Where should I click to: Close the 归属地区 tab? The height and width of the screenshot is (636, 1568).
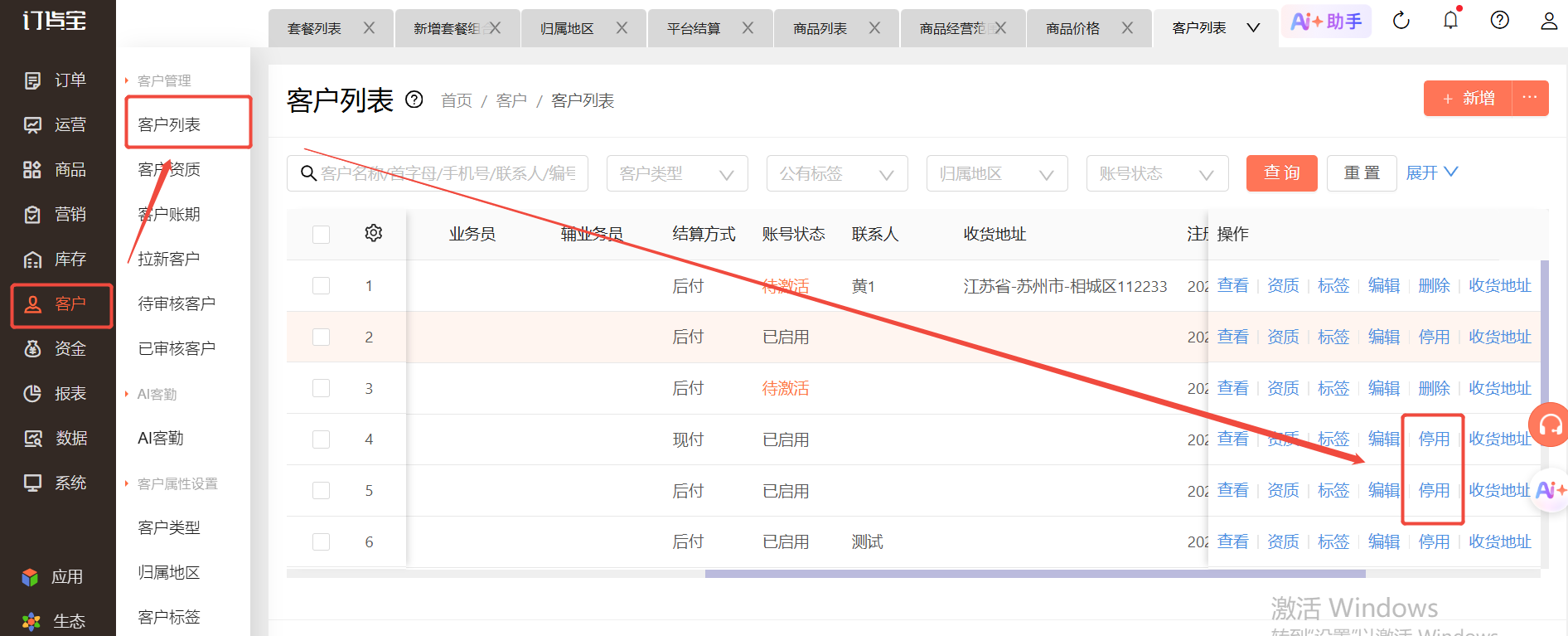(x=622, y=28)
